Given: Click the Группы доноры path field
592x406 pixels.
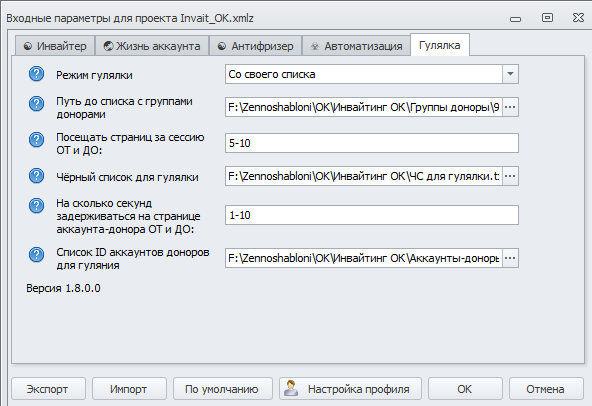Looking at the screenshot, I should [x=364, y=107].
